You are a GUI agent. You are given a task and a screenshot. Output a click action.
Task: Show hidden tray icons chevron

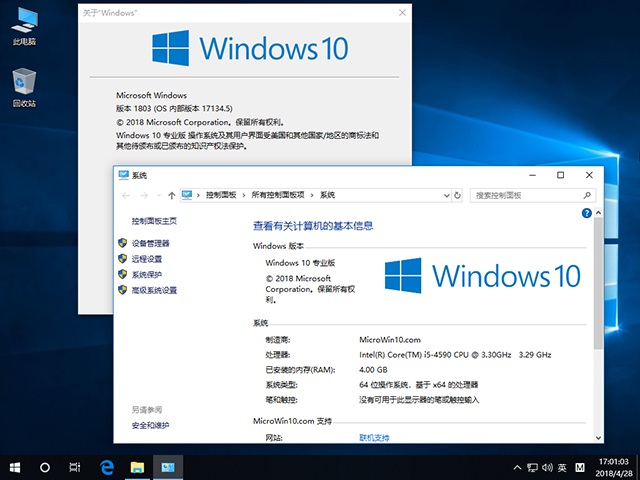[x=517, y=467]
